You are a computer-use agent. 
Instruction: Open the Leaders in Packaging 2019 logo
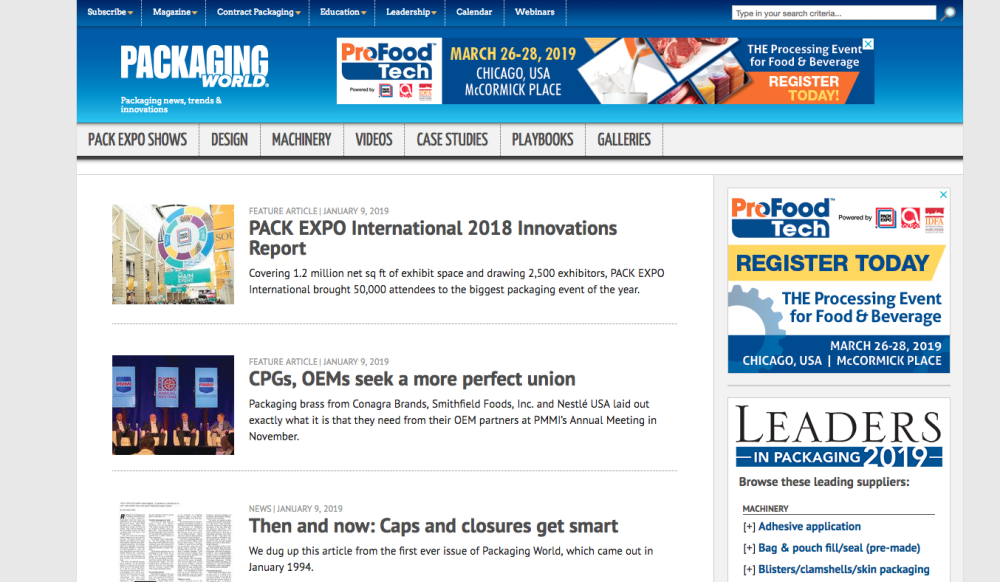[x=839, y=436]
